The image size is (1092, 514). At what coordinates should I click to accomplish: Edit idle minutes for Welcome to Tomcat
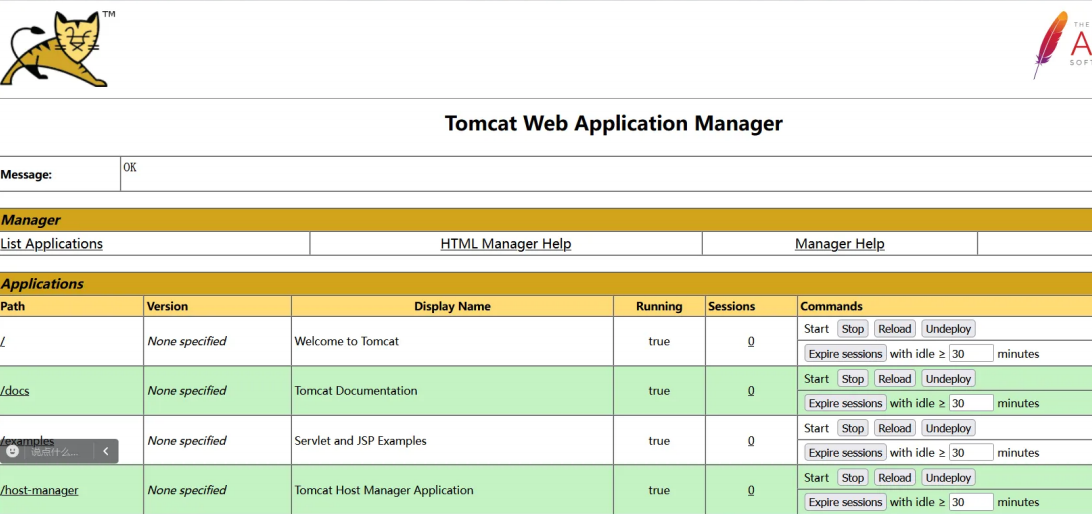click(x=971, y=354)
